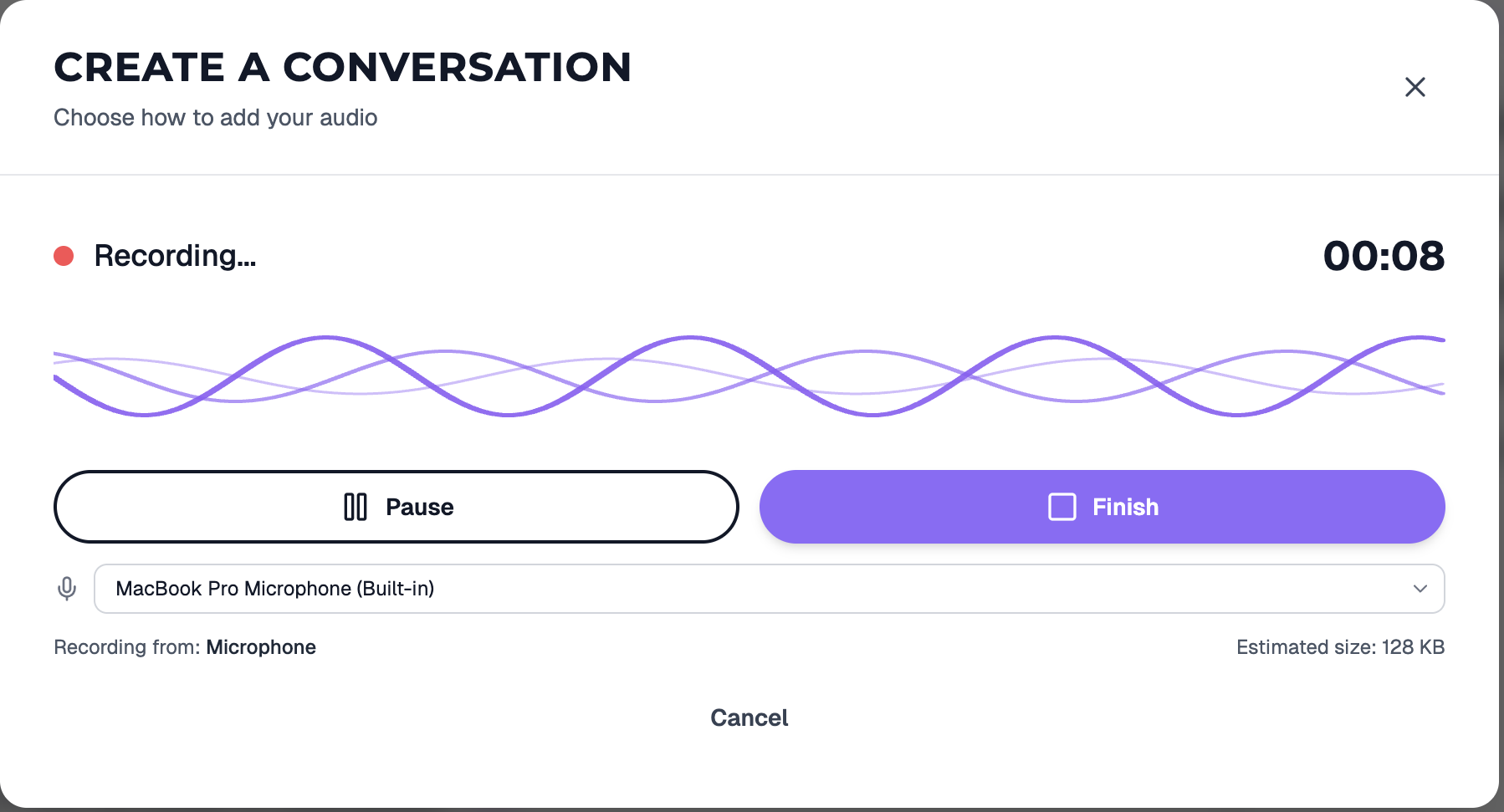The width and height of the screenshot is (1504, 812).
Task: Click the chevron on the microphone dropdown
Action: [x=1419, y=589]
